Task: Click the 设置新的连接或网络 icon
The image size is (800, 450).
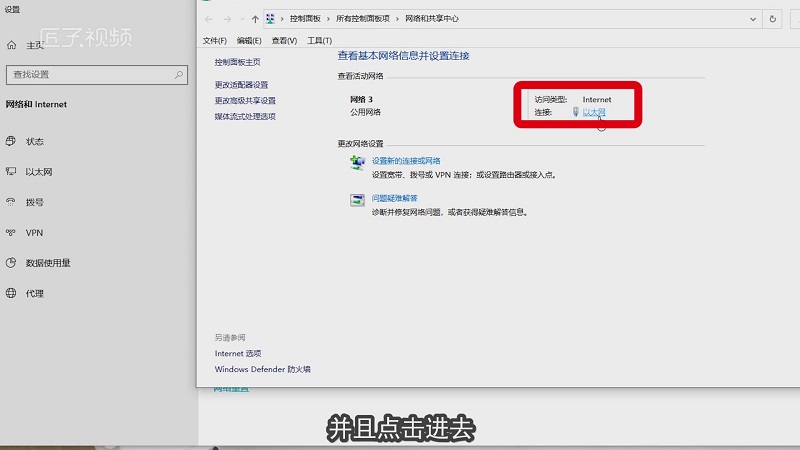Action: click(x=357, y=162)
